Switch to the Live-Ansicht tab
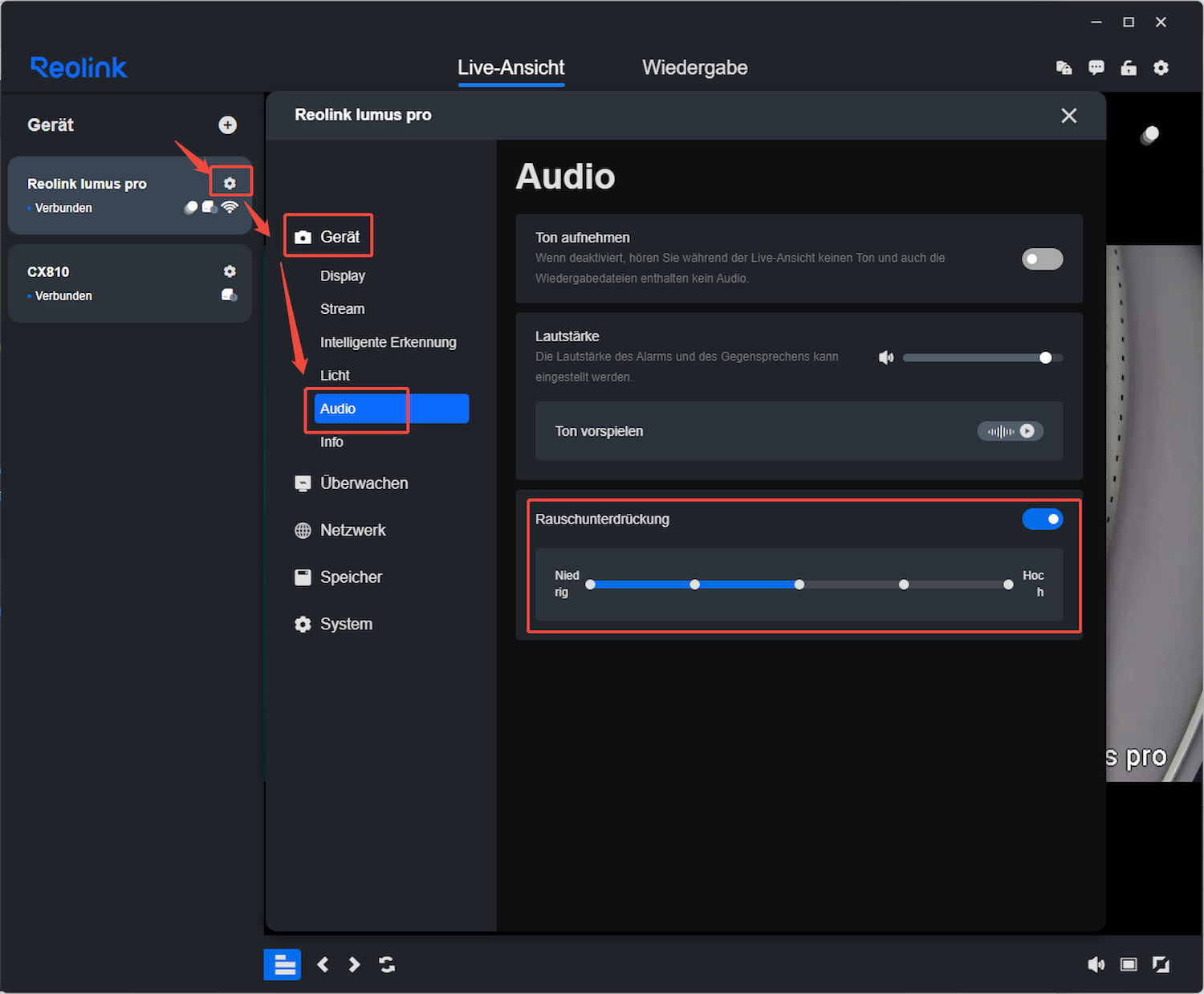Image resolution: width=1204 pixels, height=994 pixels. pos(510,67)
